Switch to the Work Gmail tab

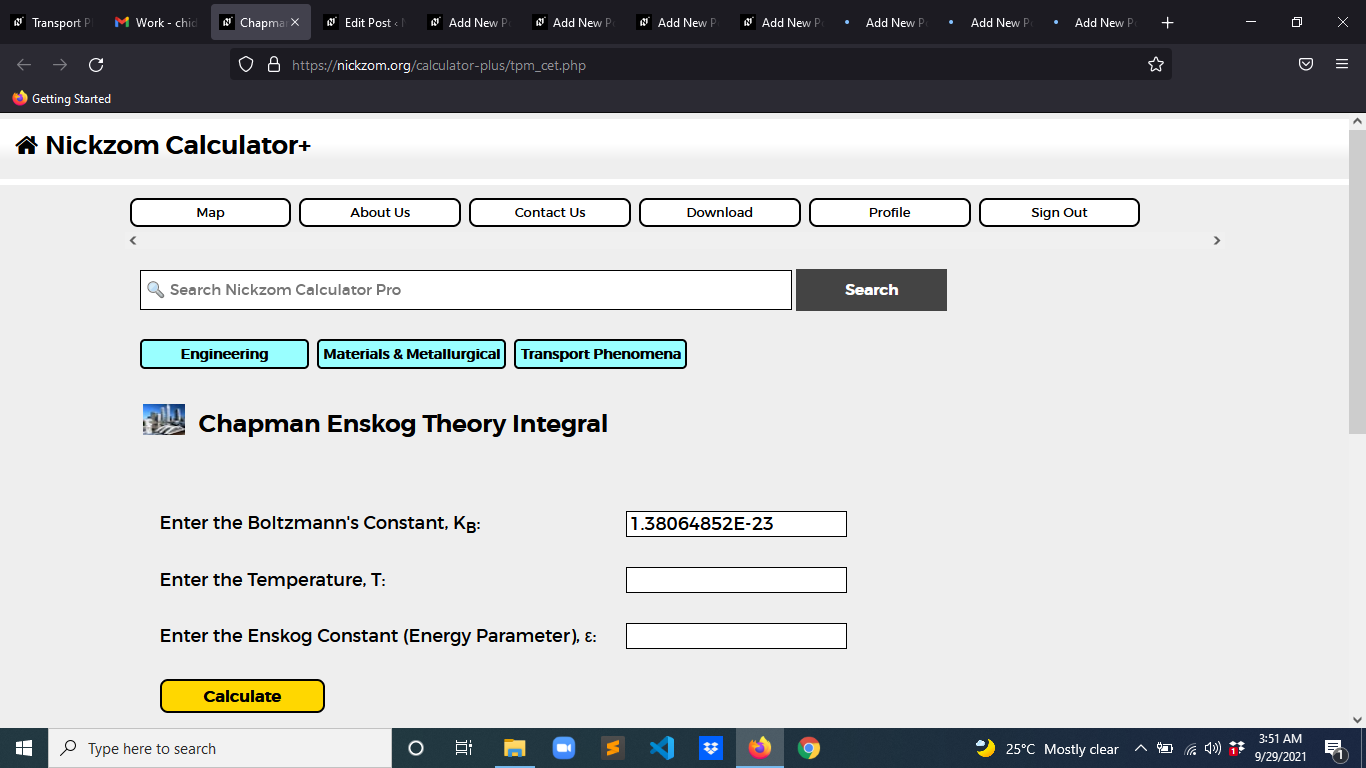point(155,22)
